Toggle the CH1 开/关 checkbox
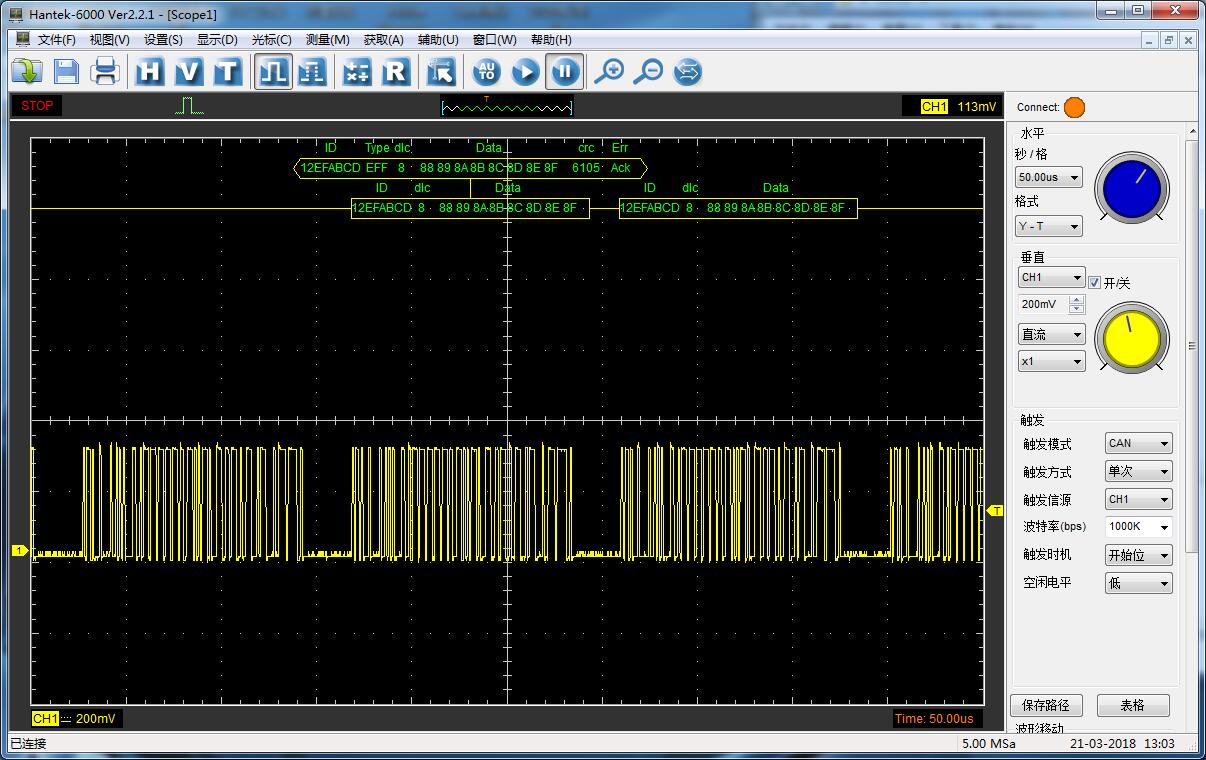Screen dimensions: 1206x760 pyautogui.click(x=1094, y=283)
